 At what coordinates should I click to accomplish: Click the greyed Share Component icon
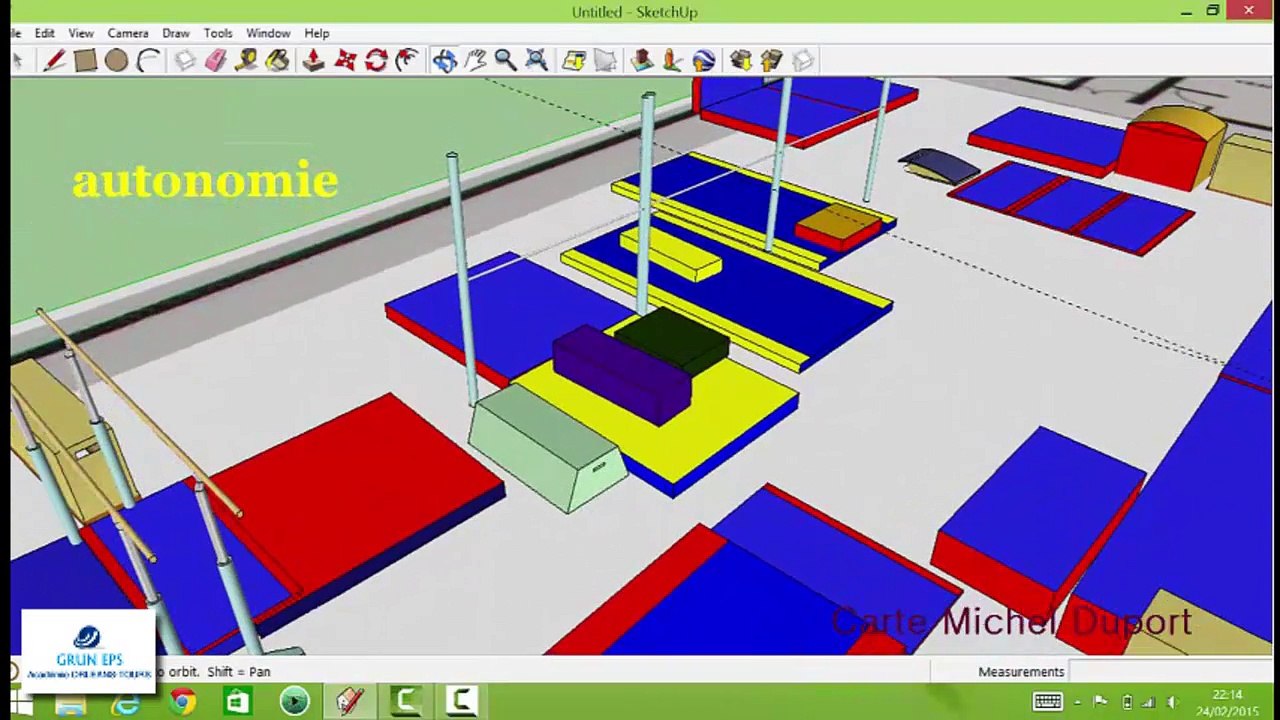[x=803, y=61]
